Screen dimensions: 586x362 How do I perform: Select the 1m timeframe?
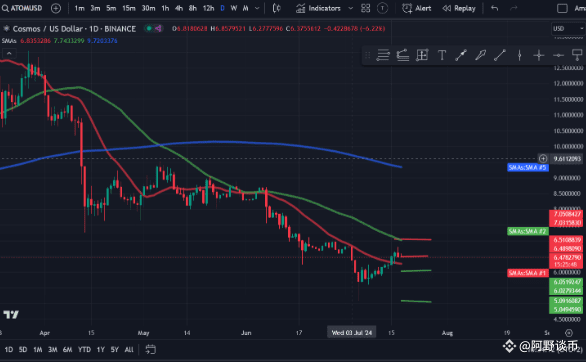[79, 8]
